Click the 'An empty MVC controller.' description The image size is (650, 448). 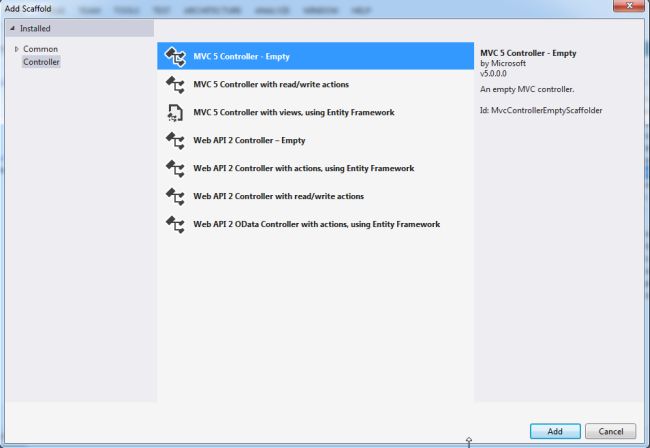pyautogui.click(x=527, y=90)
